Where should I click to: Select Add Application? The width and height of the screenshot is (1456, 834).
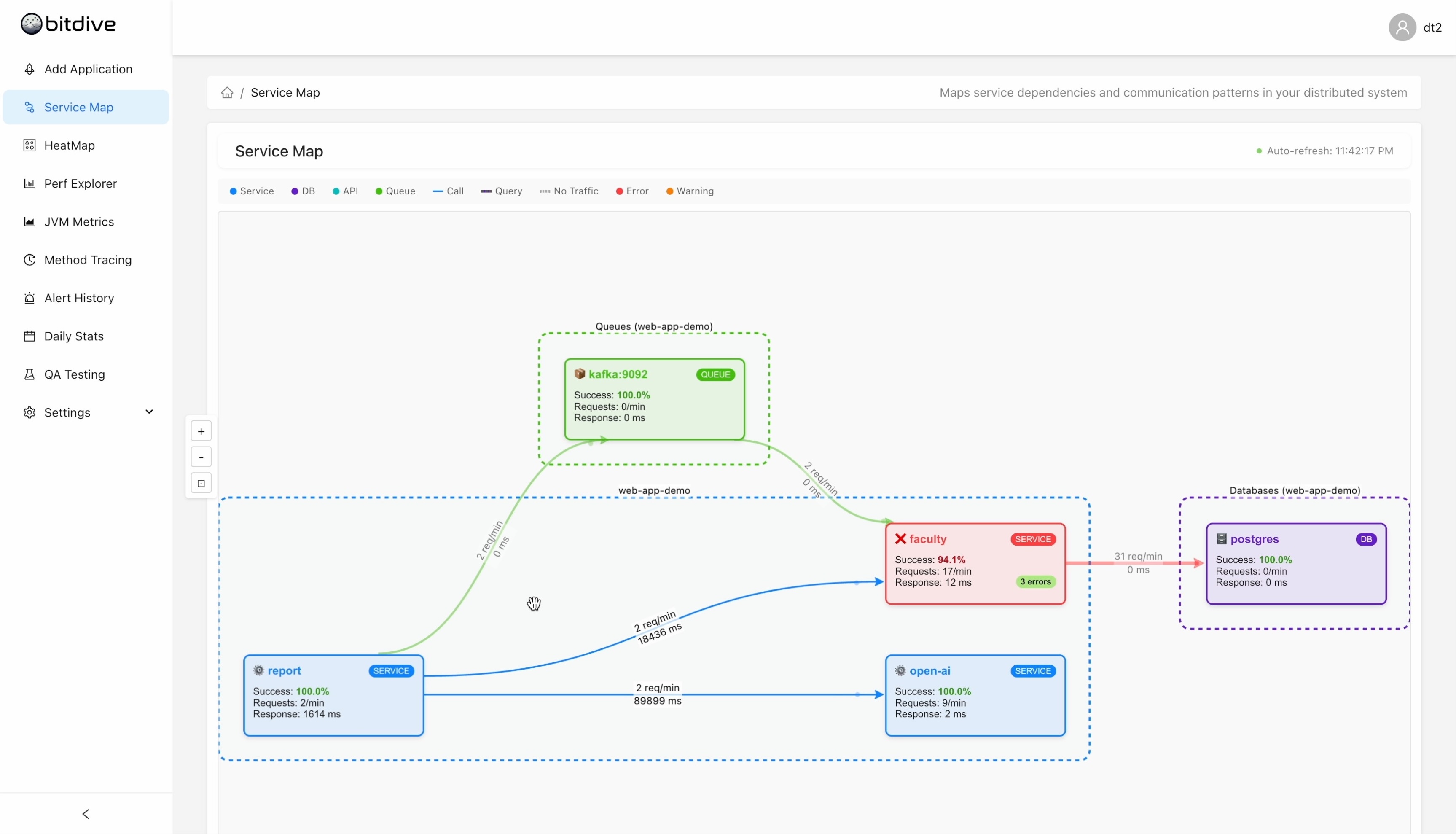tap(88, 68)
